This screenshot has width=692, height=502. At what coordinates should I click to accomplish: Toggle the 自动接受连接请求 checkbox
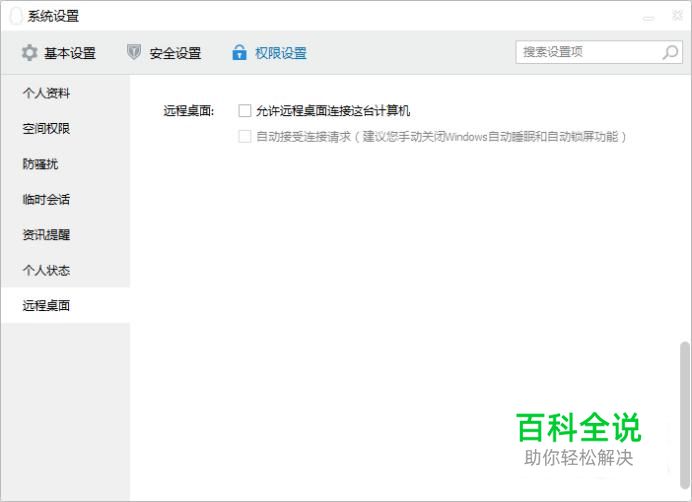tap(244, 136)
